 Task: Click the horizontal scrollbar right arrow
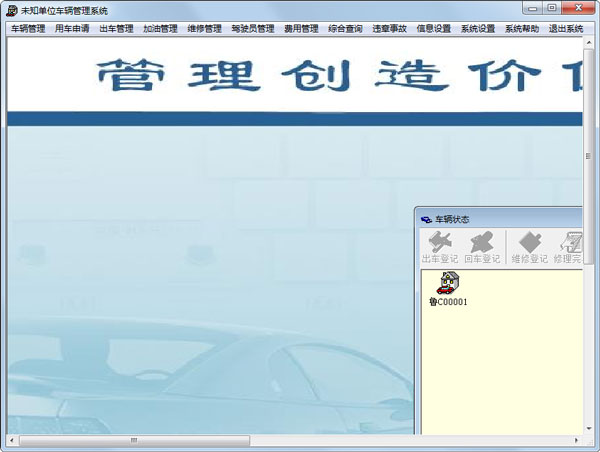(x=576, y=441)
